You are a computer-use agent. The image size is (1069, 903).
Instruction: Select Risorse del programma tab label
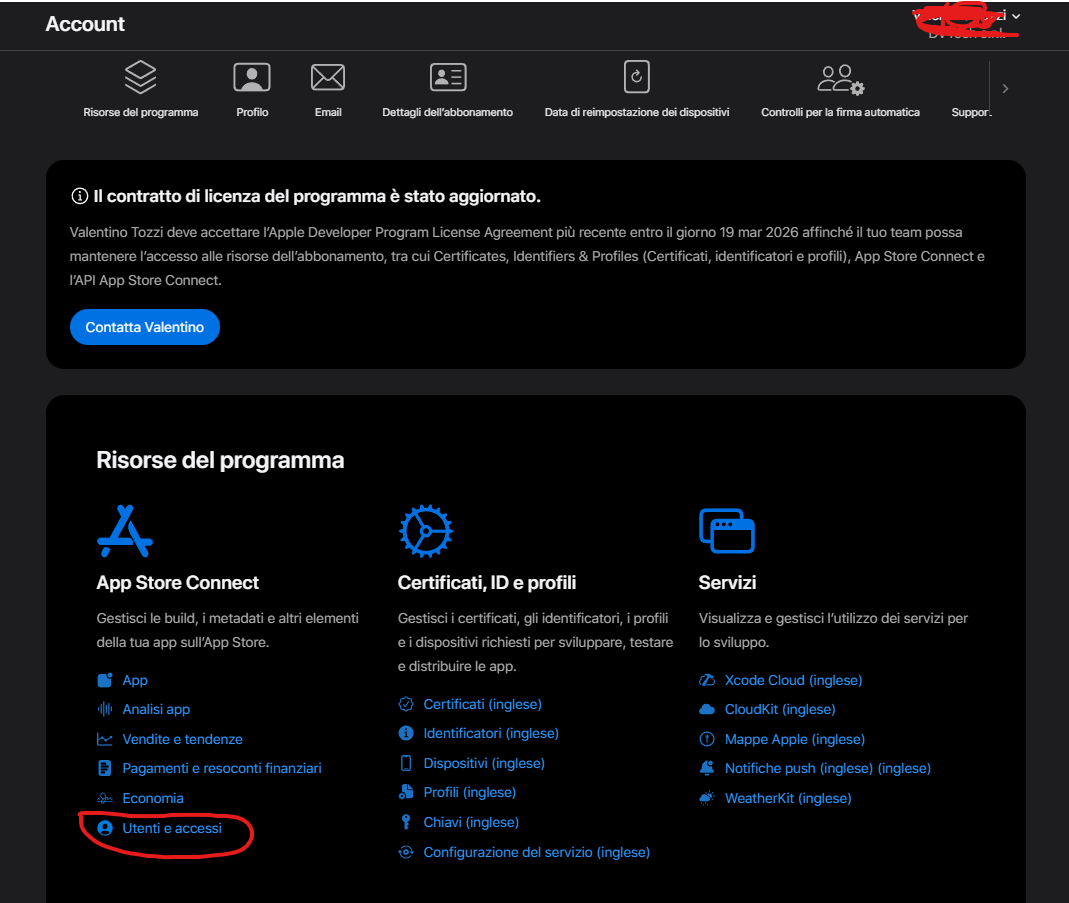point(140,112)
